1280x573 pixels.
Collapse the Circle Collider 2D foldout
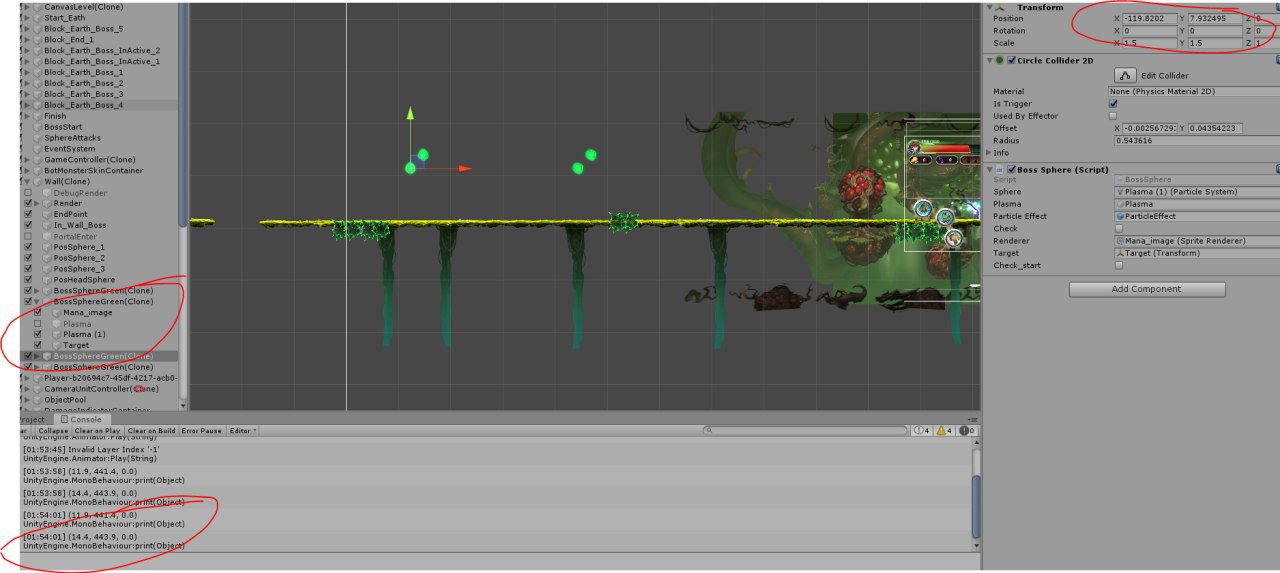pyautogui.click(x=989, y=60)
